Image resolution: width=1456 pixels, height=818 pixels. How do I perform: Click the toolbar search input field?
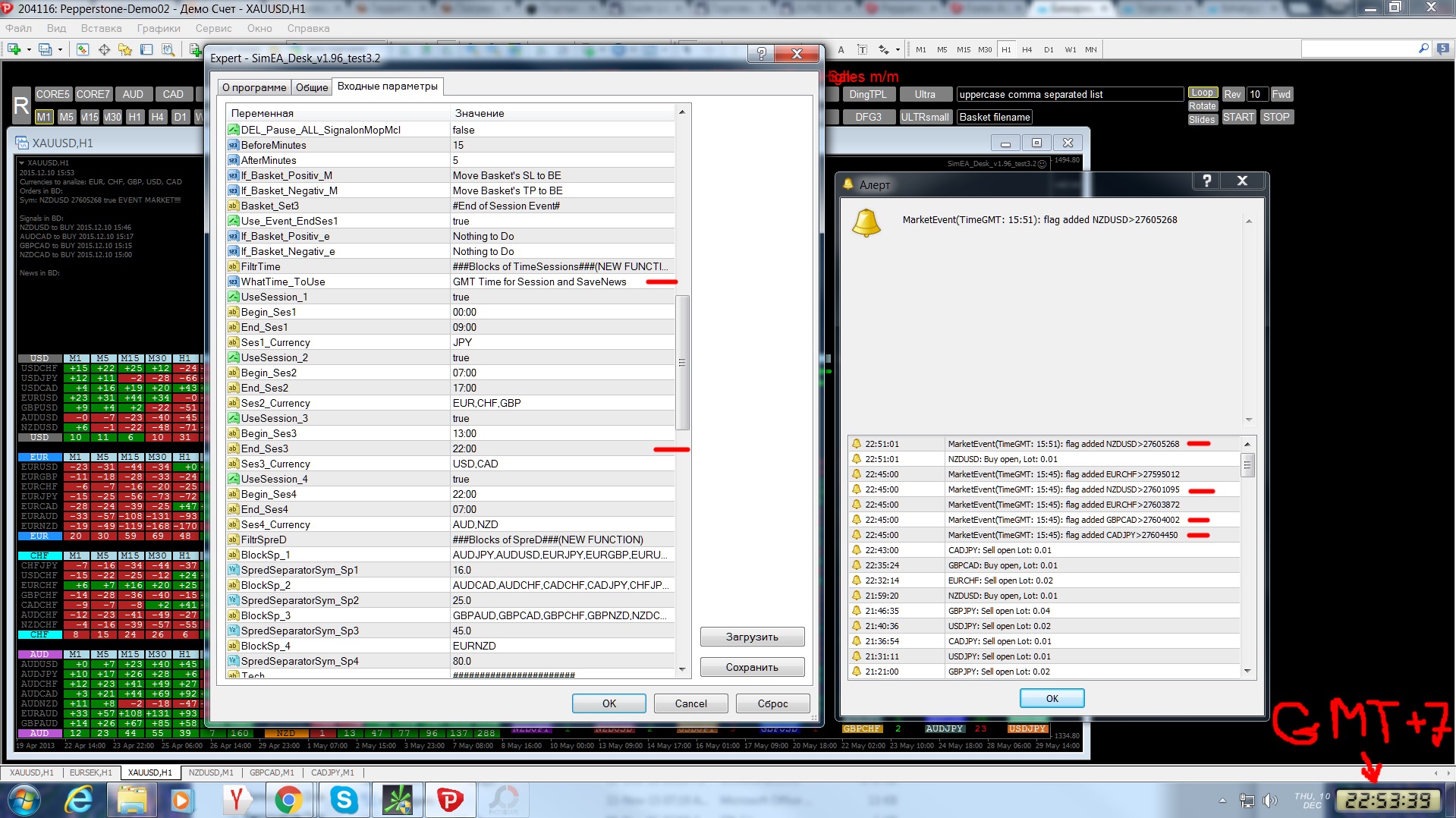coord(1360,49)
